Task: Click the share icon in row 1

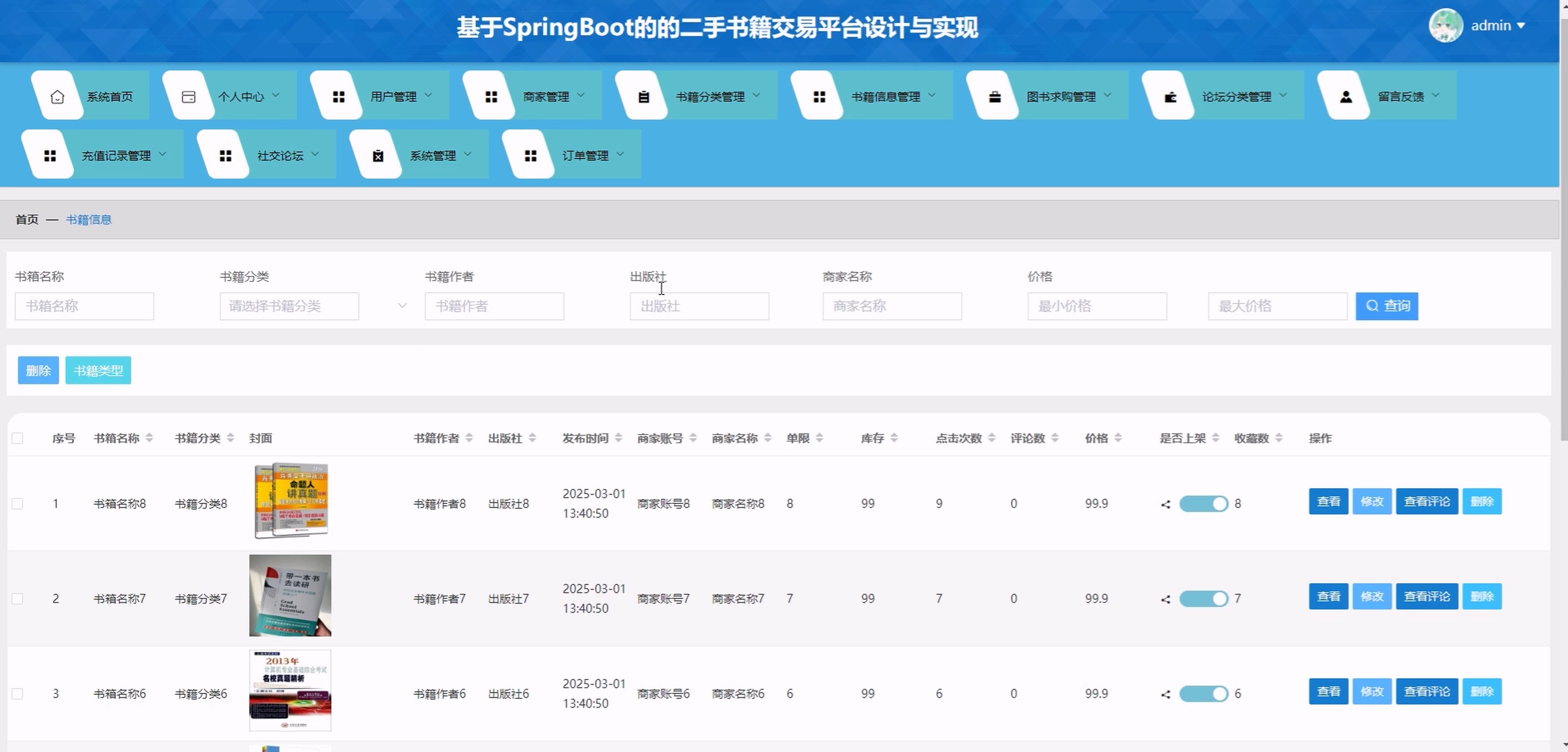Action: tap(1165, 504)
